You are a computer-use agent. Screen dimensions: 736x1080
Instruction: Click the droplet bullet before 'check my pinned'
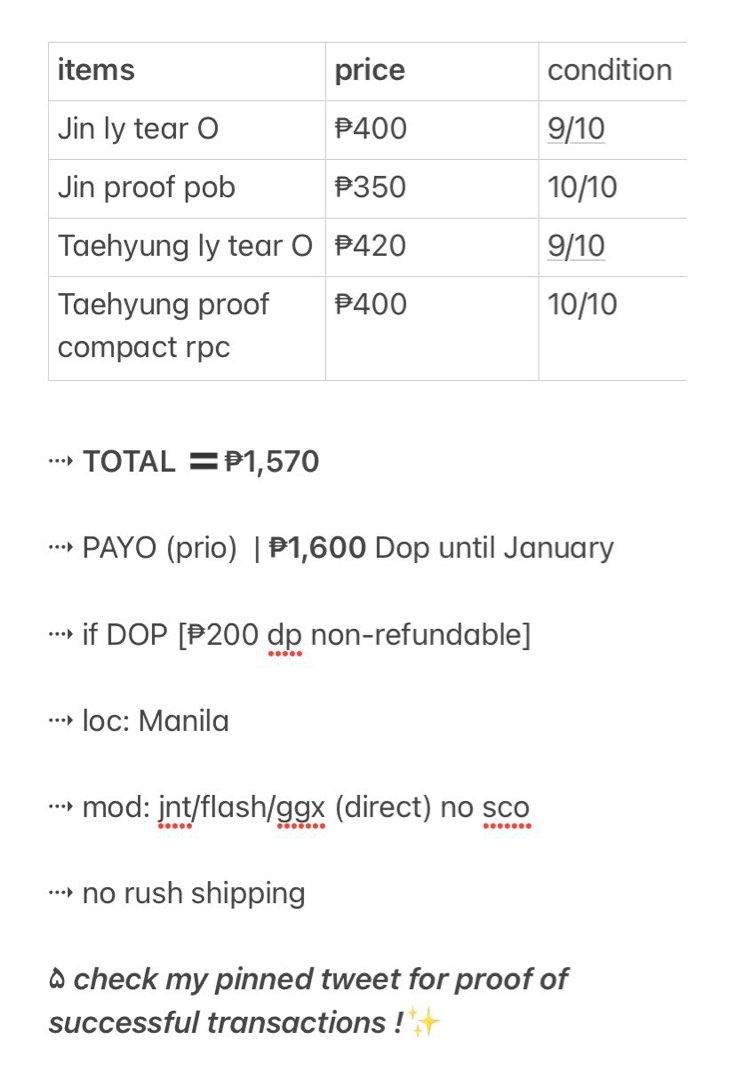pos(57,979)
